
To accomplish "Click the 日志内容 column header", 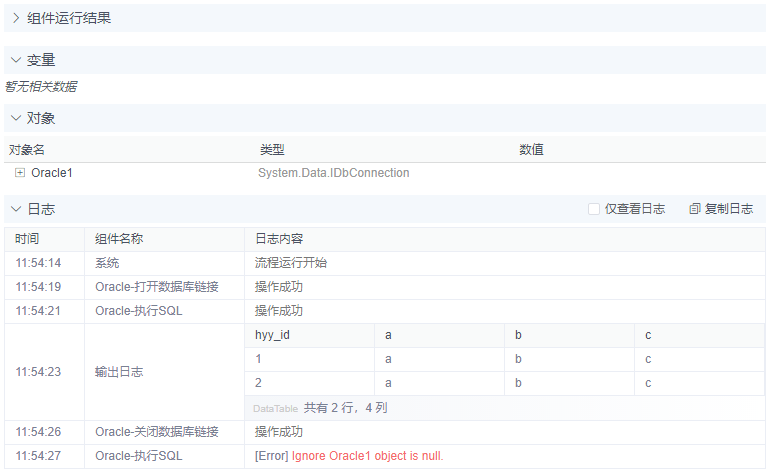I will coord(279,239).
